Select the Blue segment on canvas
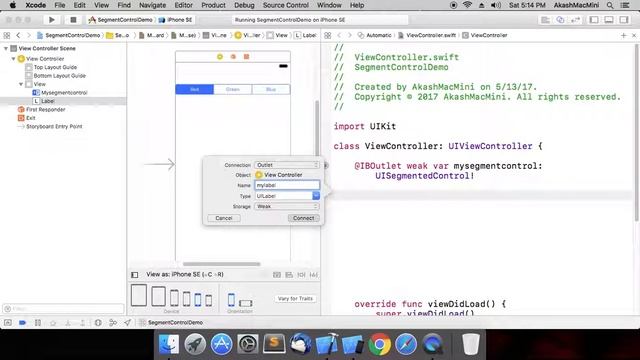Viewport: 640px width, 360px height. click(271, 89)
